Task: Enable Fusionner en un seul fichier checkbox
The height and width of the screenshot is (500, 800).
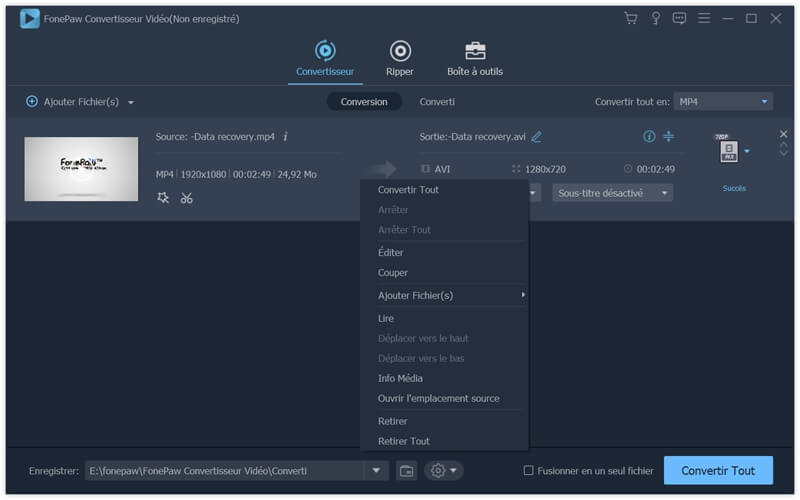Action: coord(529,470)
